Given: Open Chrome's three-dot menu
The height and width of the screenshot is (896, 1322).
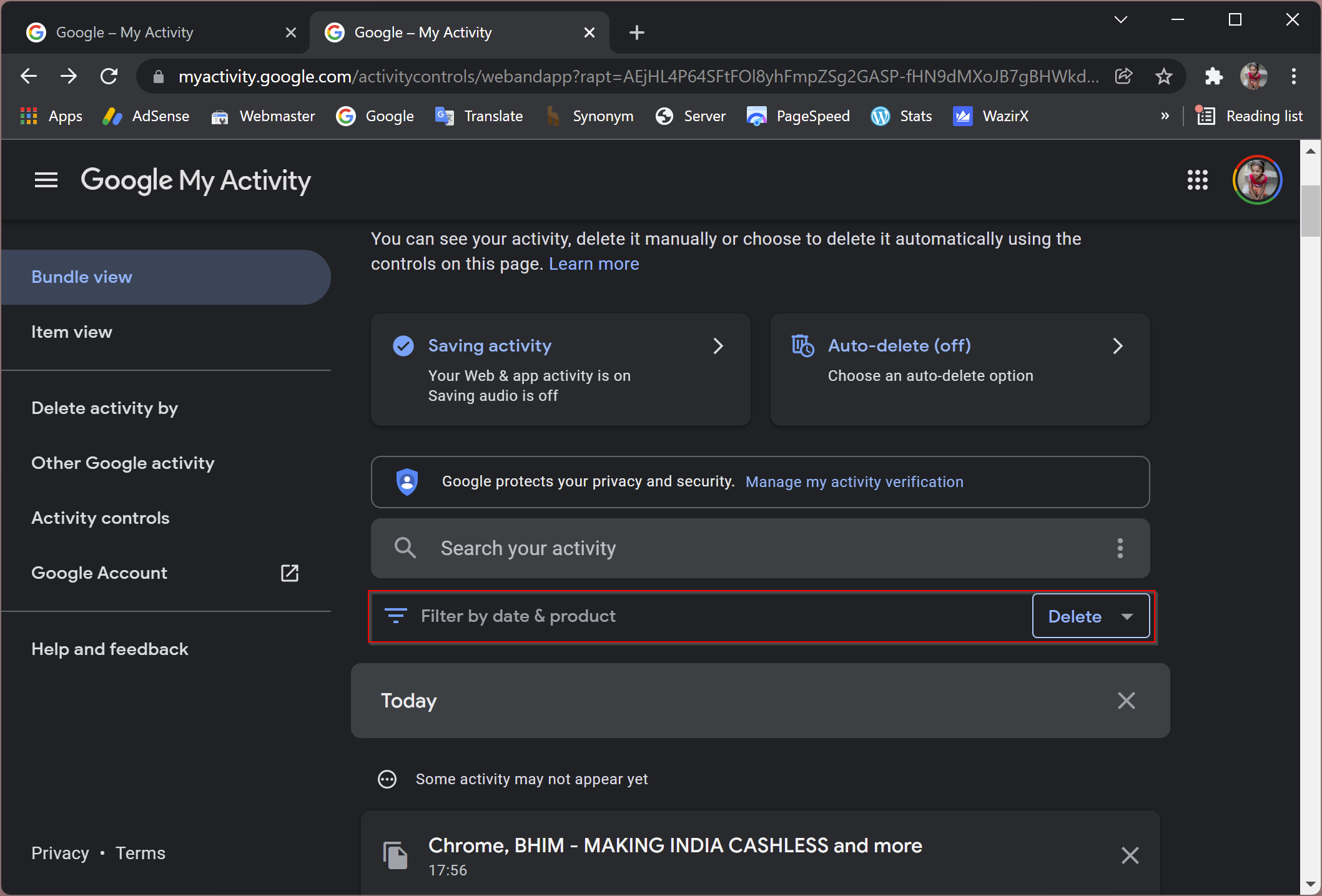Looking at the screenshot, I should point(1294,76).
